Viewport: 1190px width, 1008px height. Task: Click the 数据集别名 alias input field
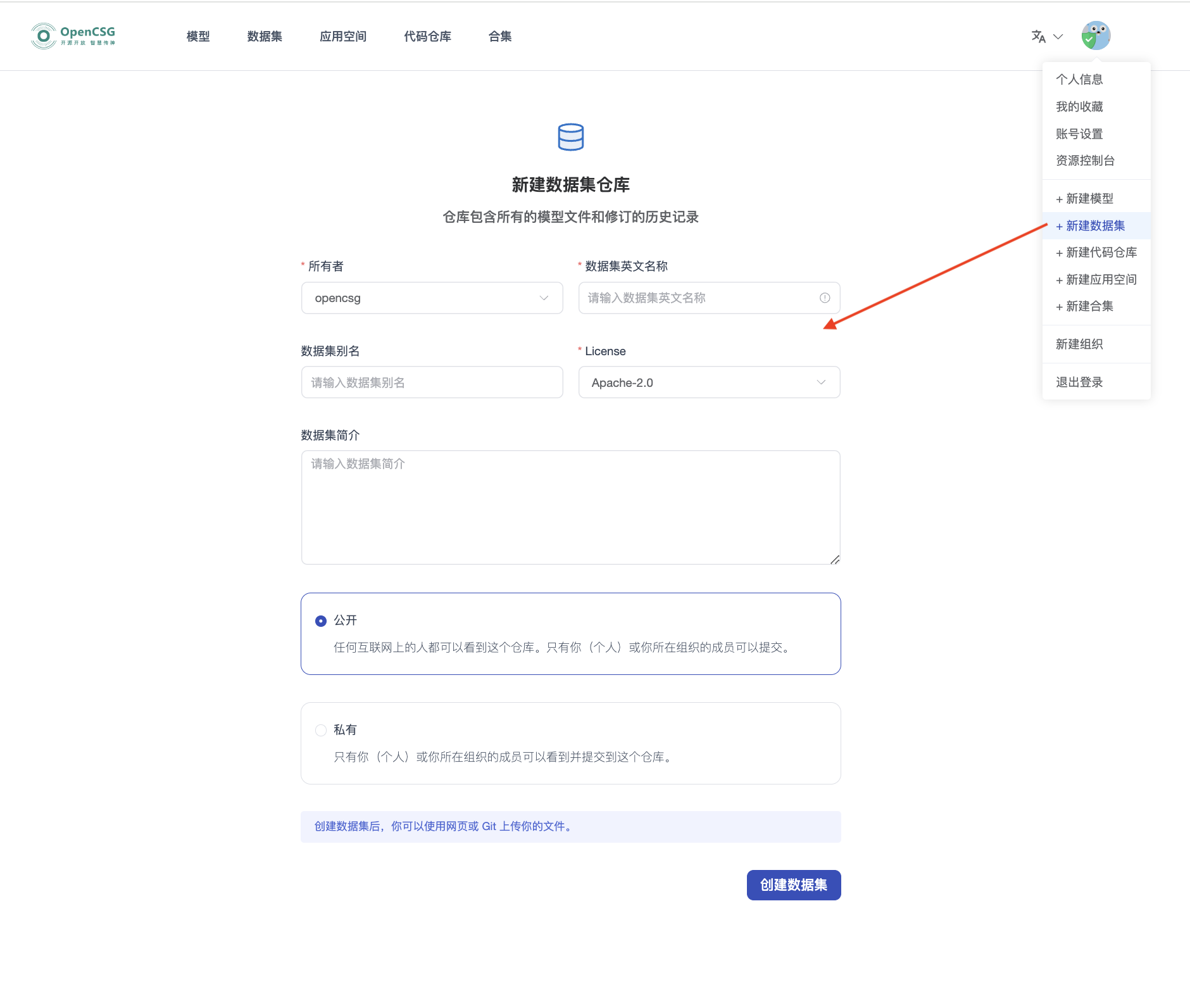pos(432,382)
